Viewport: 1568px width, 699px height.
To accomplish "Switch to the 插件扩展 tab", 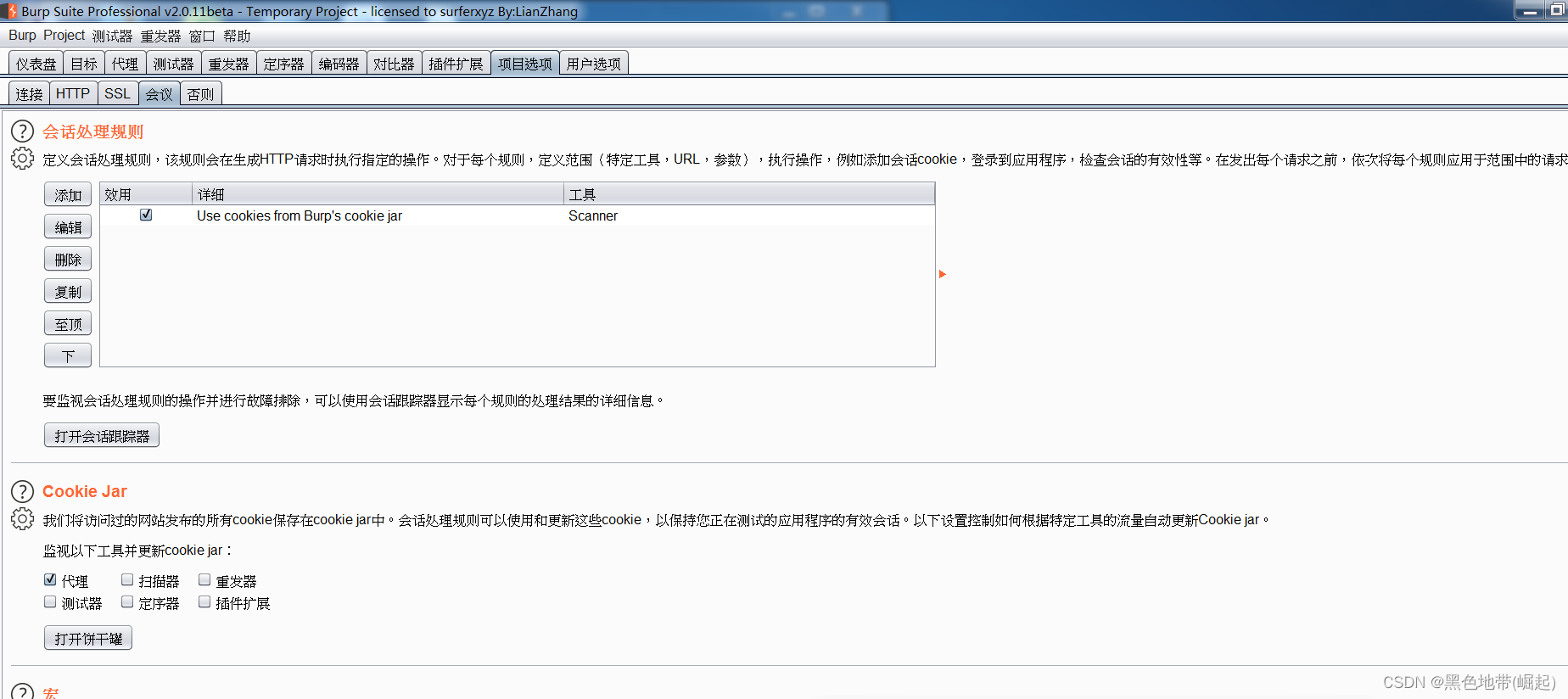I will click(x=456, y=64).
